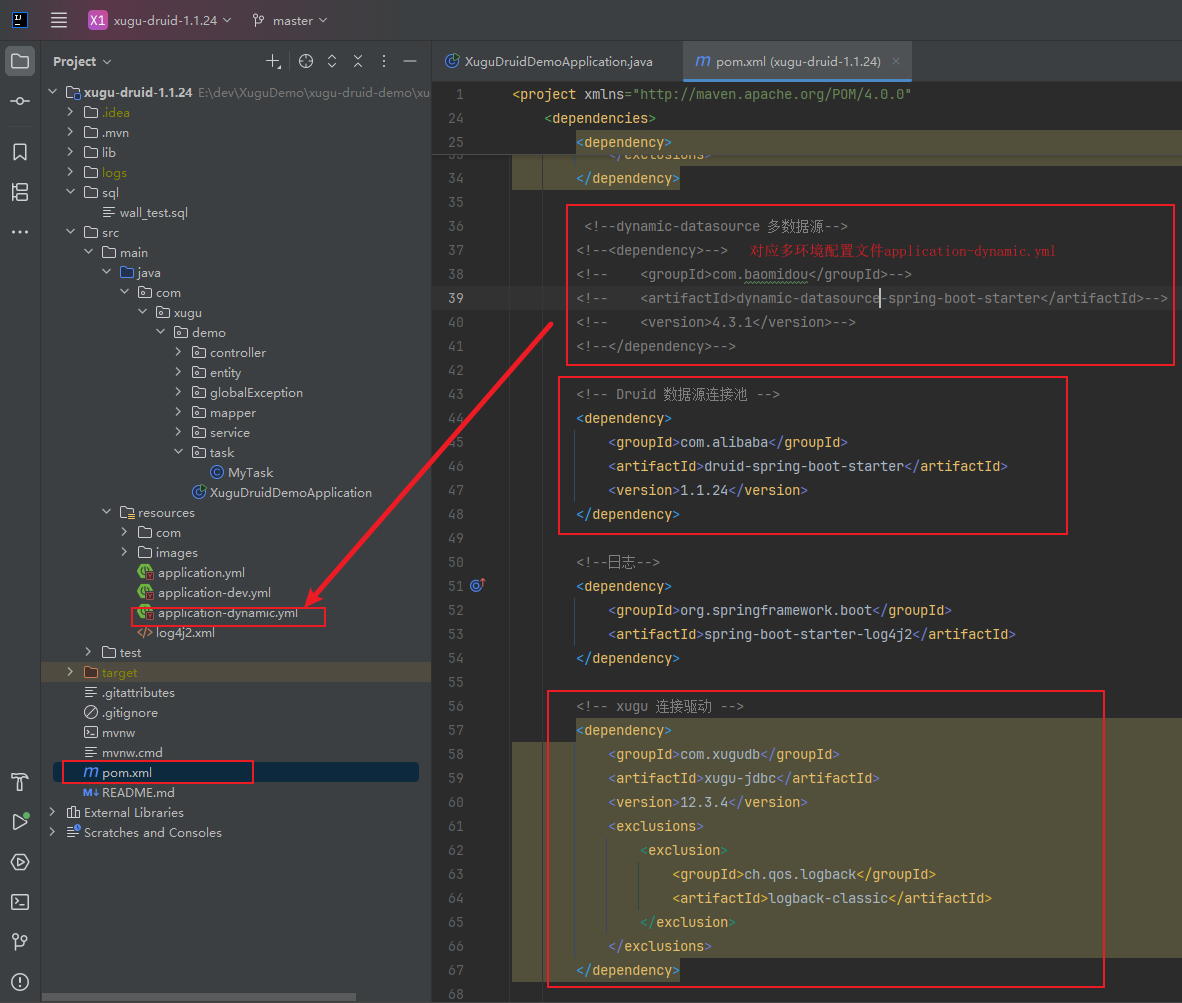Screen dimensions: 1182x1003
Task: Open application-dynamic.yml in project tree
Action: point(227,613)
